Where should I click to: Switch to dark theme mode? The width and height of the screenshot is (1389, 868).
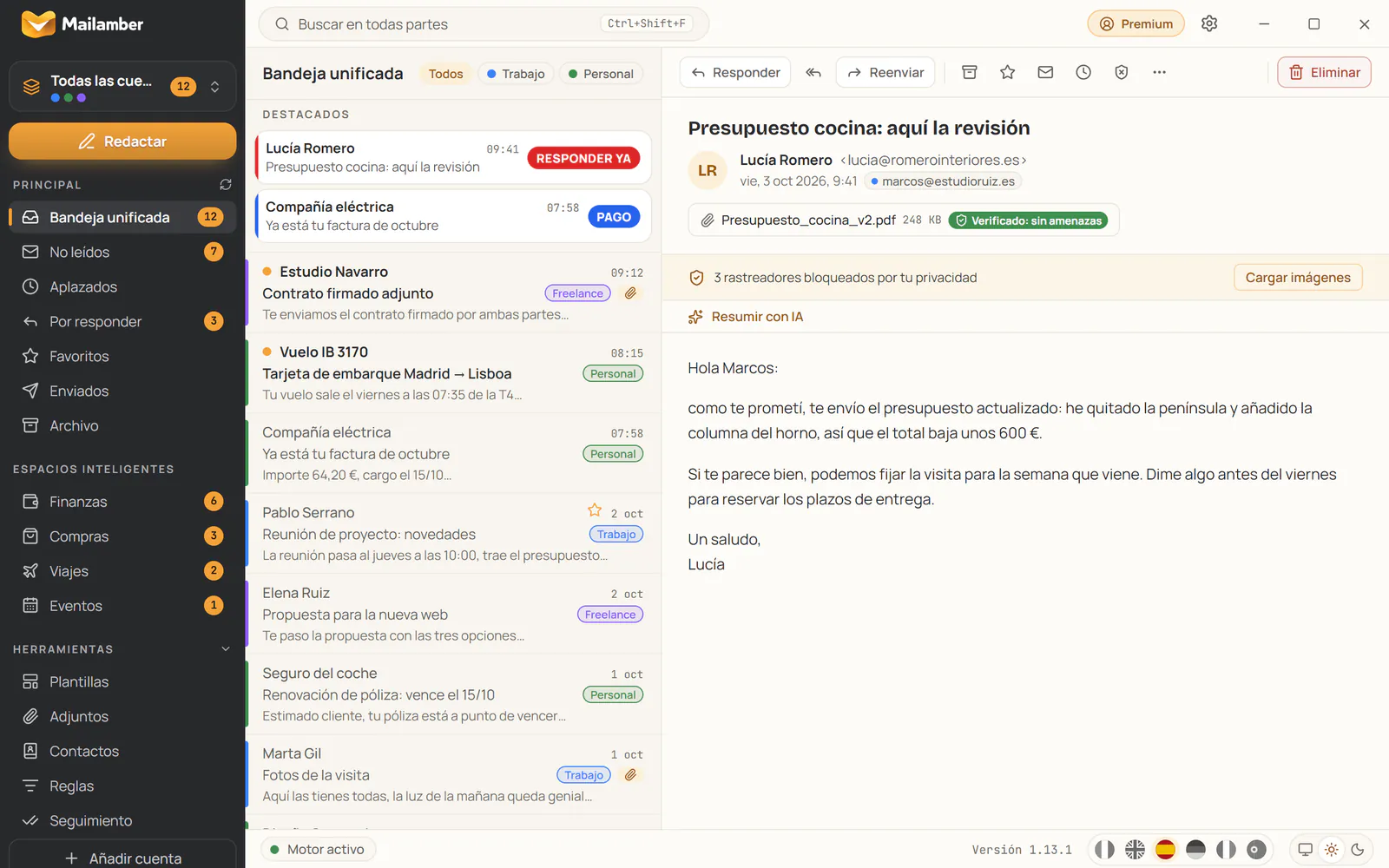pos(1358,850)
